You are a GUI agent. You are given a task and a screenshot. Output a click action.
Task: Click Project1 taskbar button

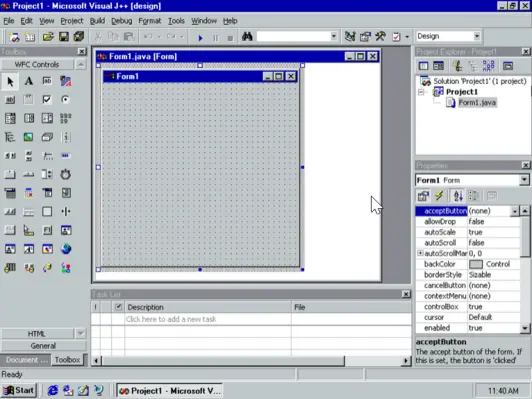point(169,391)
